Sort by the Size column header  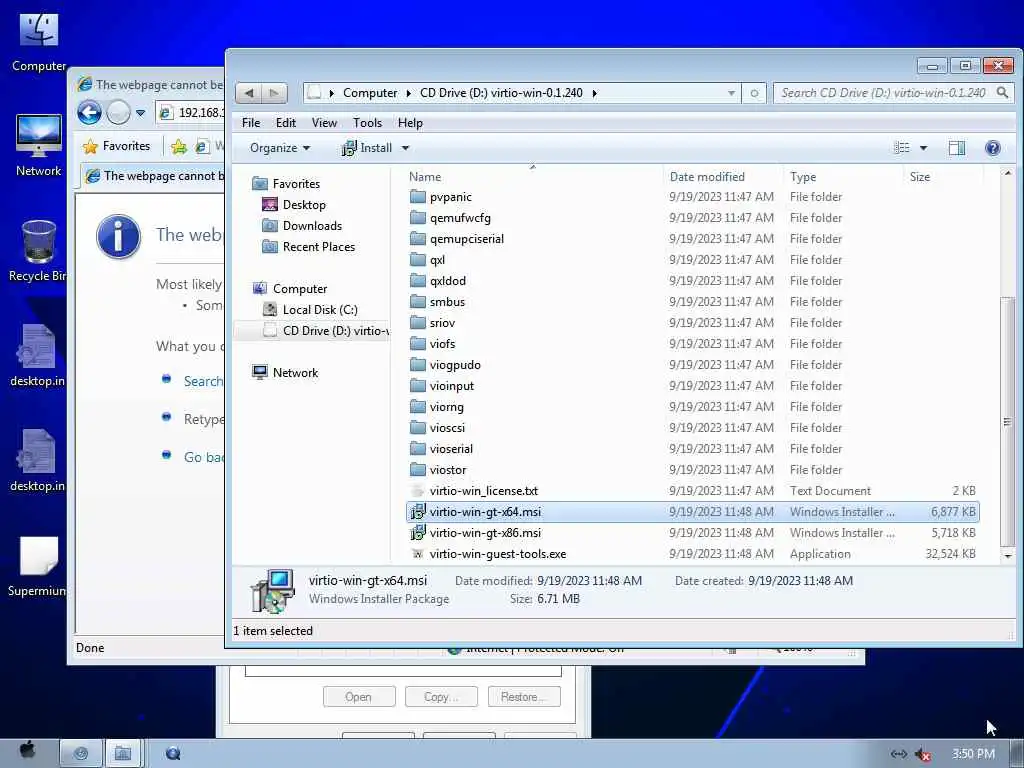click(943, 177)
